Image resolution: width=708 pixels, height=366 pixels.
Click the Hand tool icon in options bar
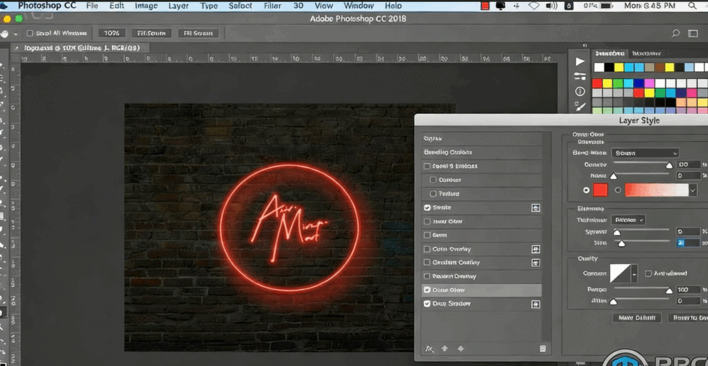coord(5,34)
